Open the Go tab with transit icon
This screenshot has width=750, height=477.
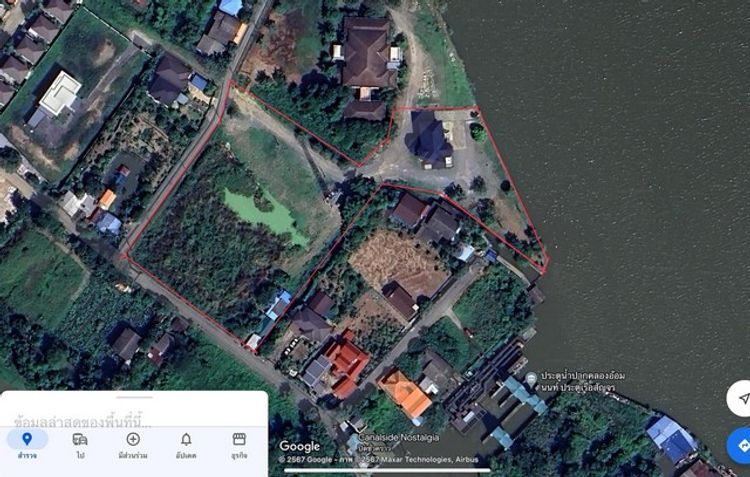80,444
